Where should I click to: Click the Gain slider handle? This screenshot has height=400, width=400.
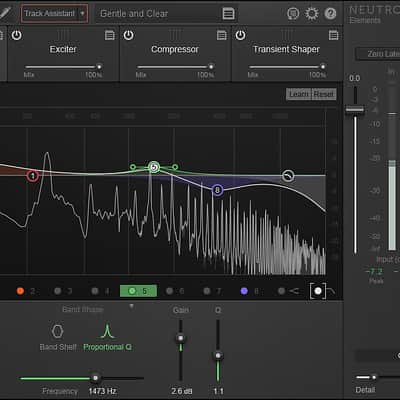click(x=181, y=338)
